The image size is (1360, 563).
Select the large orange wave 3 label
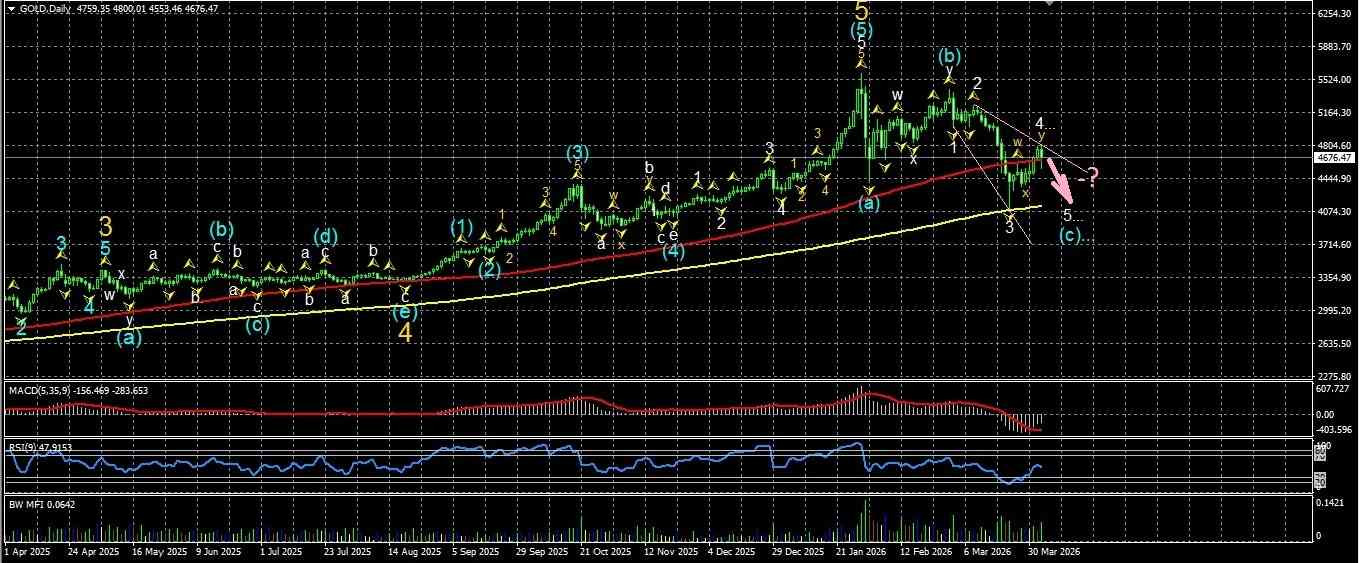coord(104,226)
